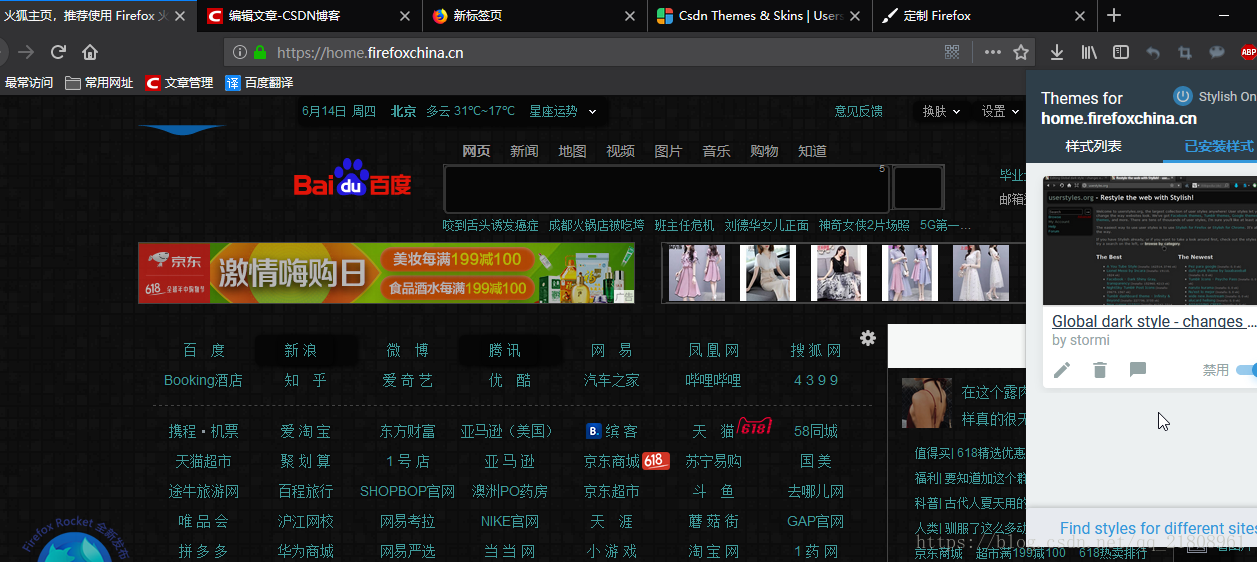Open the 亚马逊（美国） site link

point(507,431)
